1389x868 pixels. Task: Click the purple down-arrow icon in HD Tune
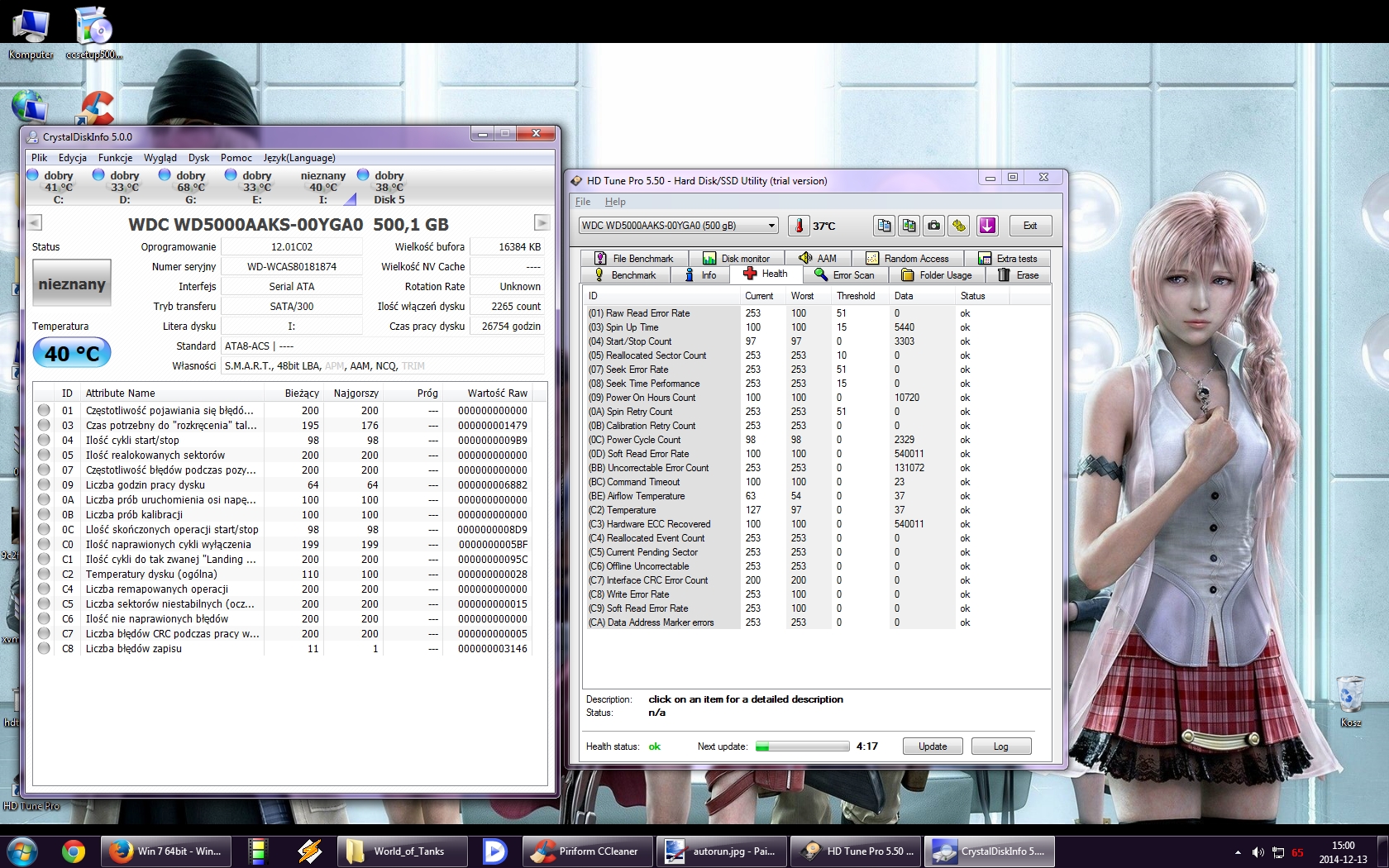coord(987,226)
